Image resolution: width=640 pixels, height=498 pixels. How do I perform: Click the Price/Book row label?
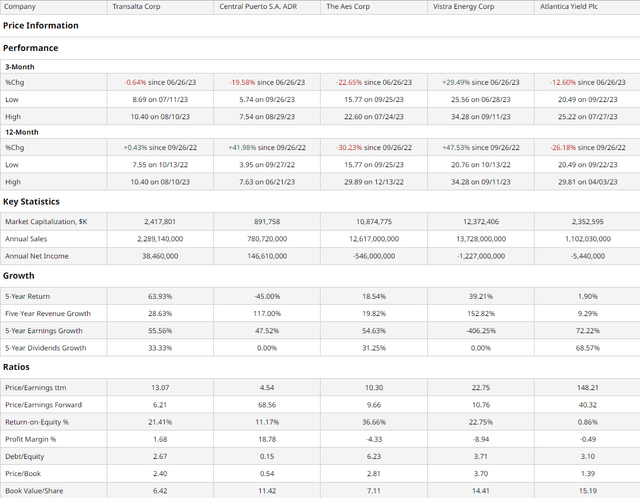(x=23, y=474)
